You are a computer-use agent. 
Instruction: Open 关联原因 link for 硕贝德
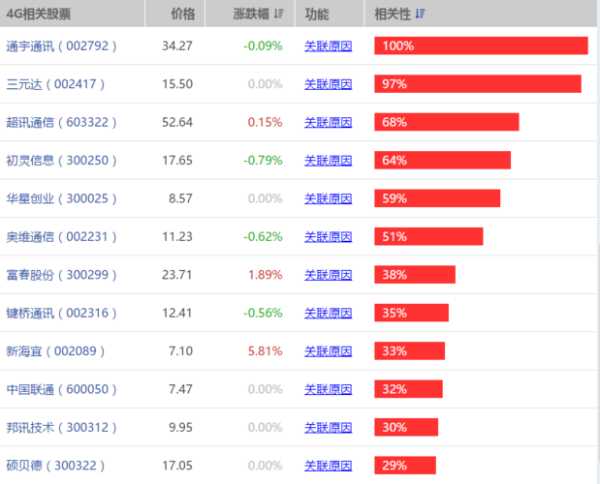click(x=328, y=466)
